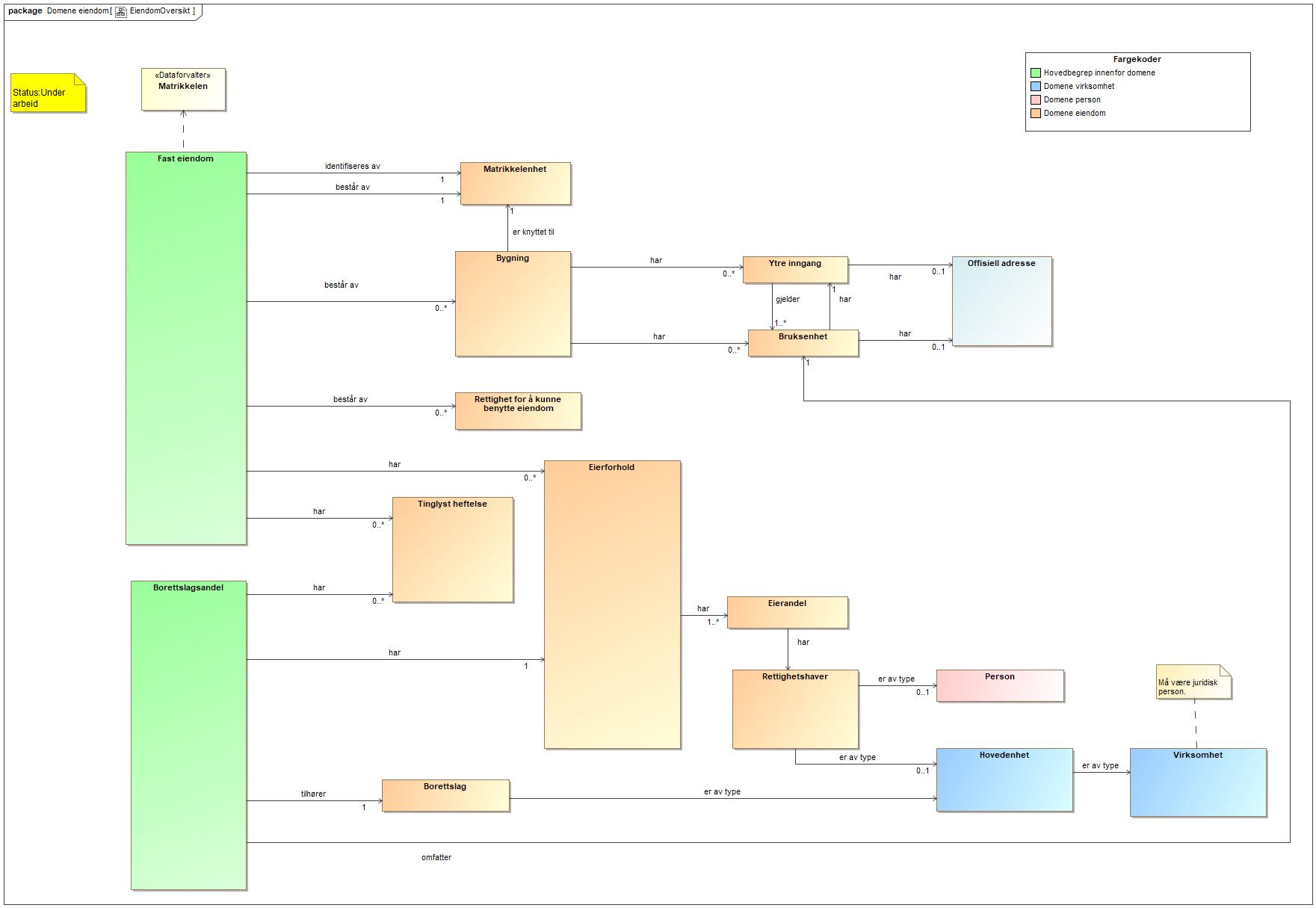1316x908 pixels.
Task: Click the Rettighetshaver class box
Action: [794, 708]
